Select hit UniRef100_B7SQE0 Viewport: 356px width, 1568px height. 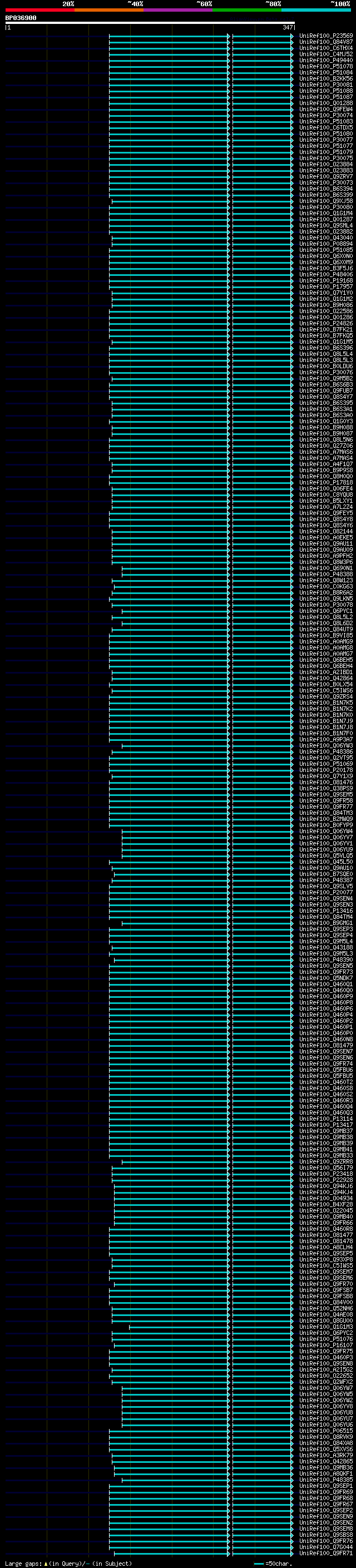[326, 874]
